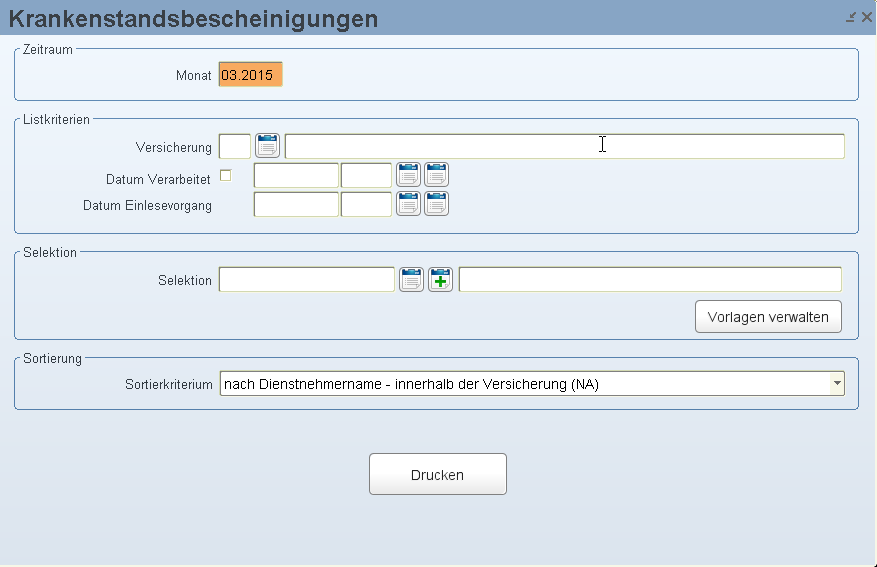This screenshot has width=877, height=567.
Task: Click the wide Versicherung name field
Action: (x=564, y=147)
